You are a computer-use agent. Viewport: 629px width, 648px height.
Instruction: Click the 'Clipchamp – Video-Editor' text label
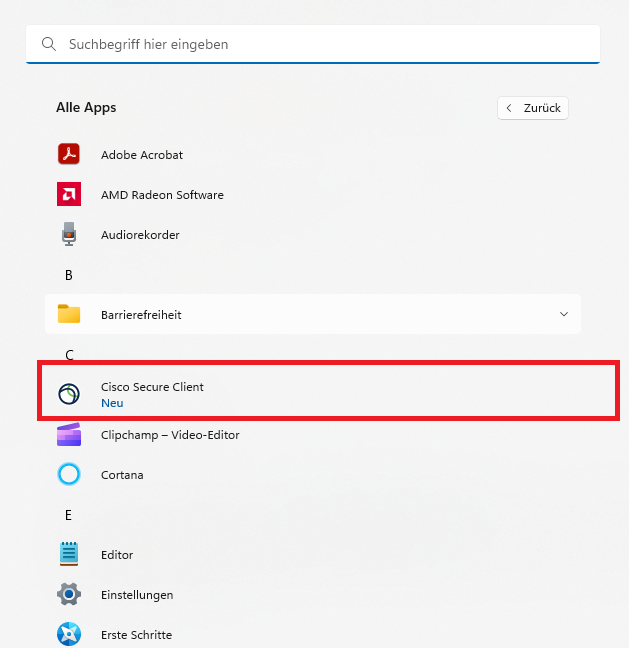tap(170, 435)
